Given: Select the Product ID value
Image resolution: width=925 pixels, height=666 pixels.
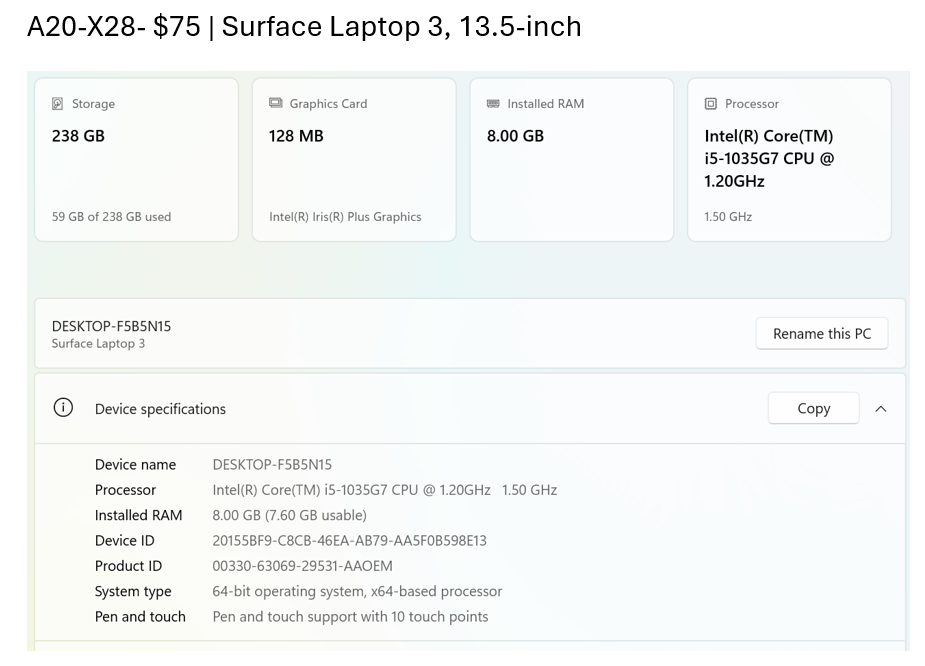Looking at the screenshot, I should pyautogui.click(x=301, y=566).
